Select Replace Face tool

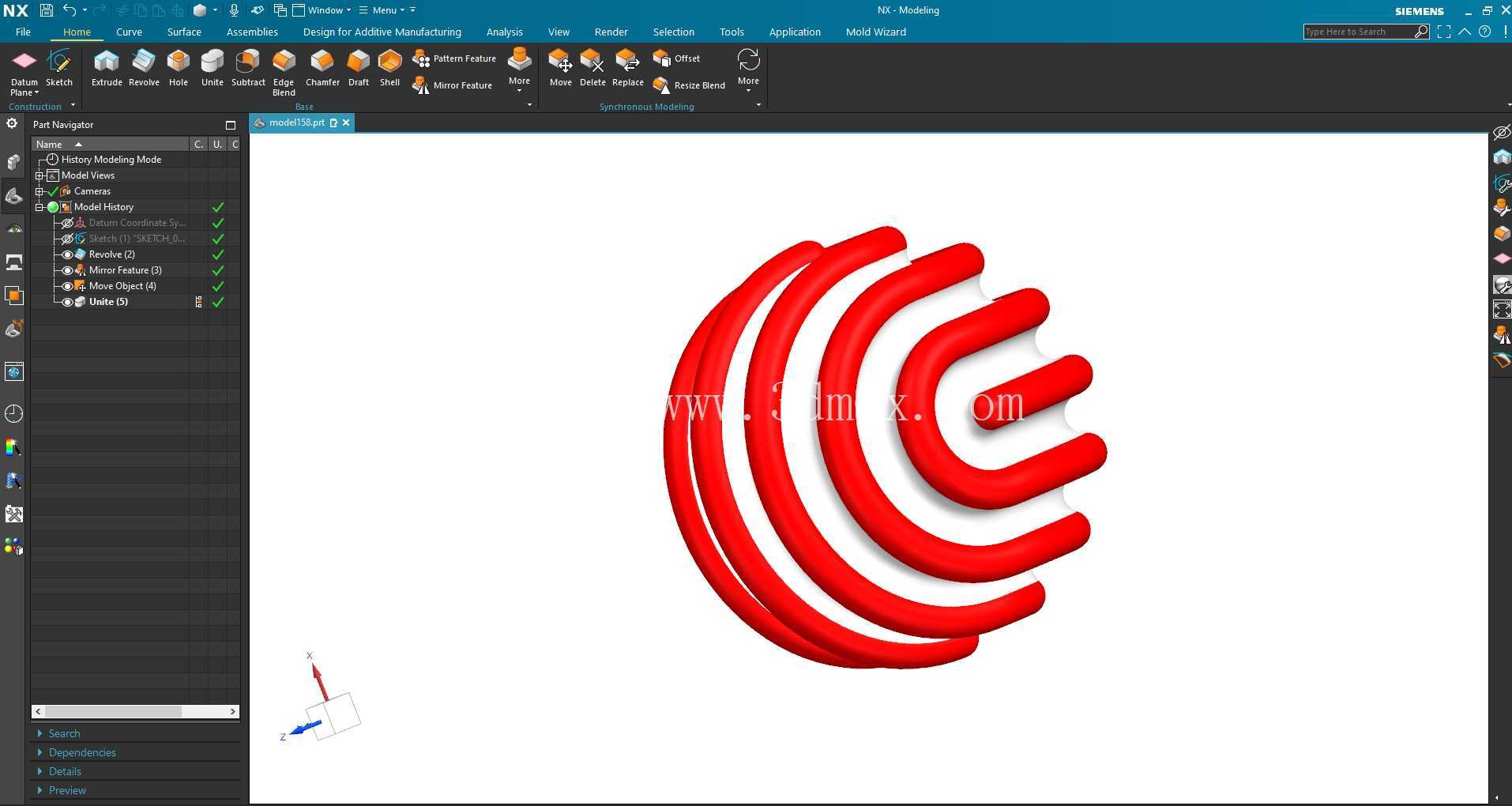pyautogui.click(x=628, y=68)
